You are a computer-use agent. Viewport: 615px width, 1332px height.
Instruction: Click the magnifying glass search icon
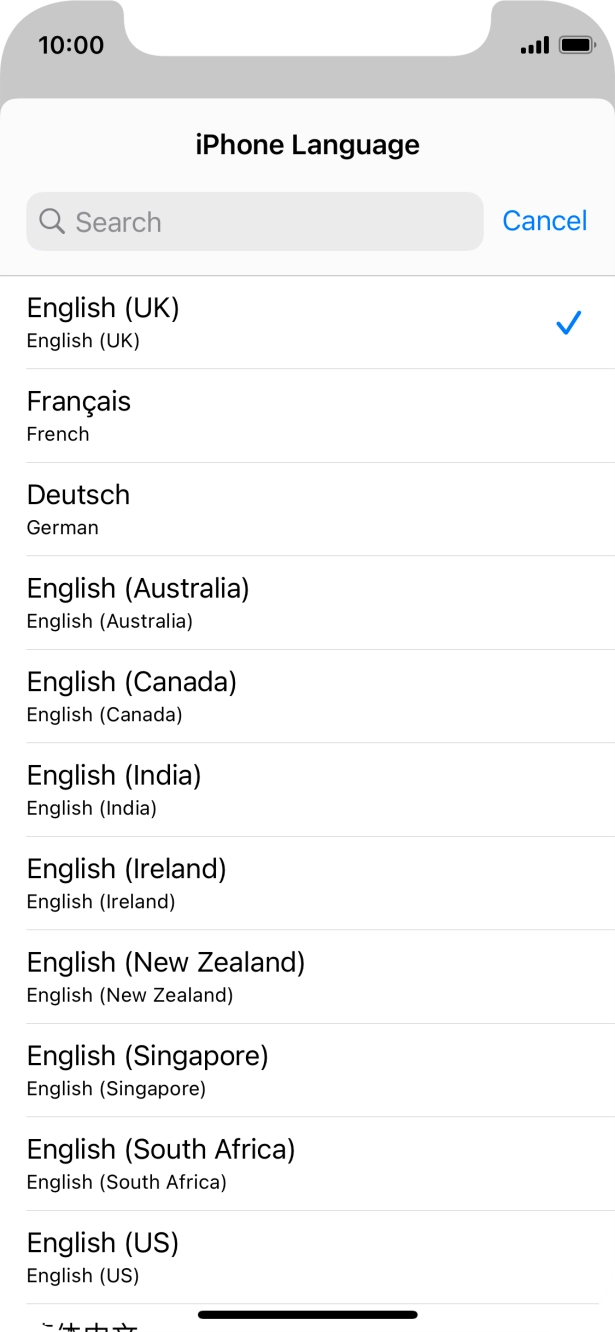pyautogui.click(x=51, y=221)
